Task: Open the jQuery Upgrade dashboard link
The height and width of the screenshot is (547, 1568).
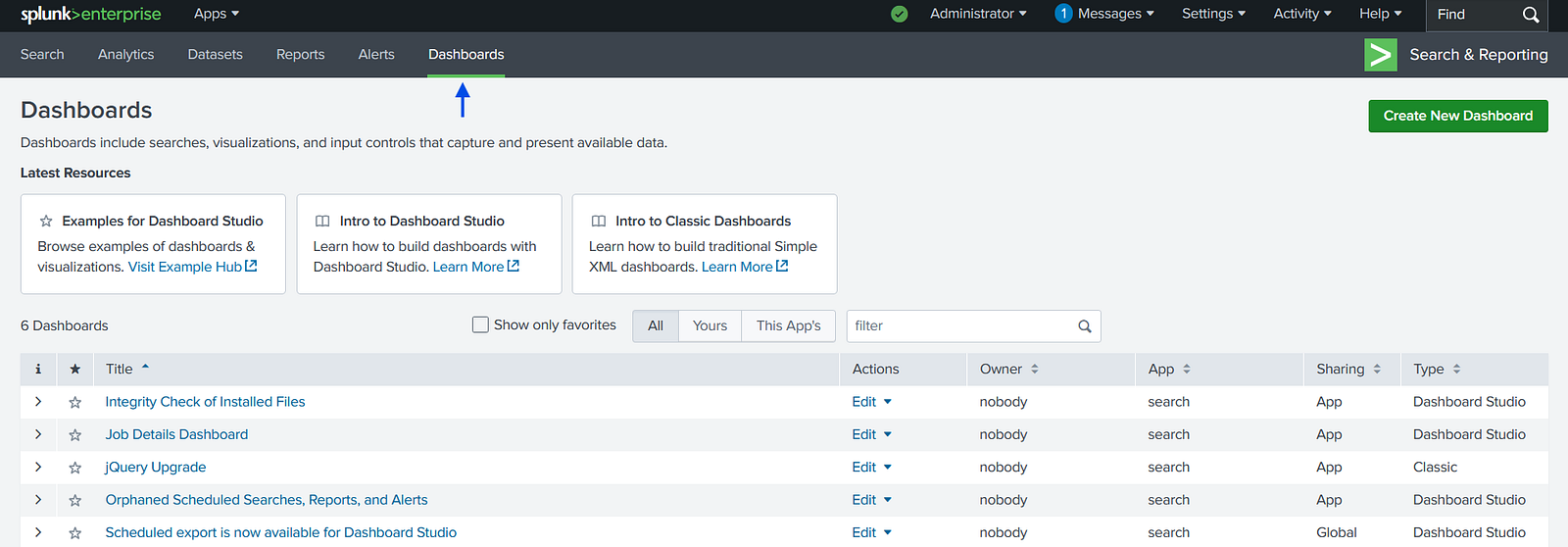Action: (156, 468)
